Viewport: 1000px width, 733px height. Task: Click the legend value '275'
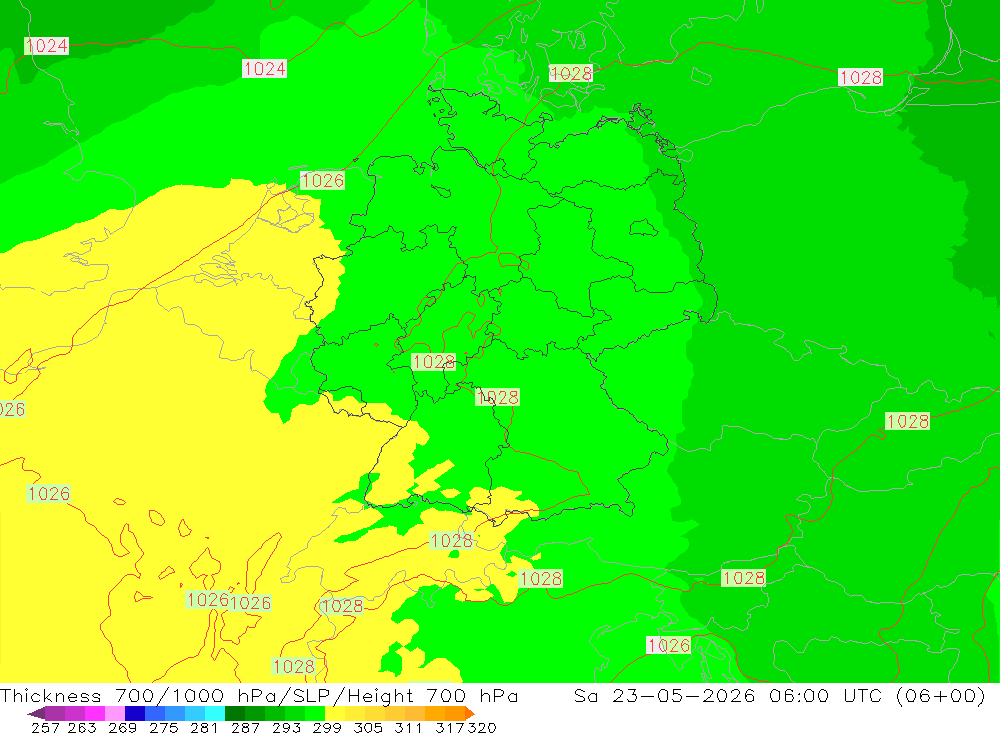[x=164, y=728]
